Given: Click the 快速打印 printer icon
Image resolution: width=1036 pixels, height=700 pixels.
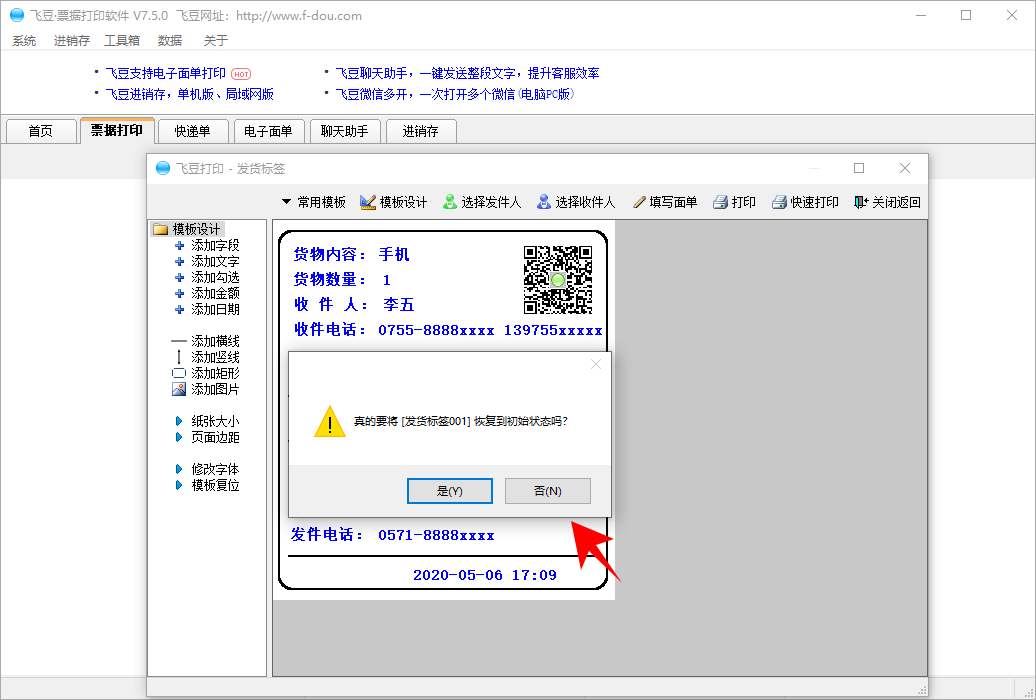Looking at the screenshot, I should (x=779, y=202).
